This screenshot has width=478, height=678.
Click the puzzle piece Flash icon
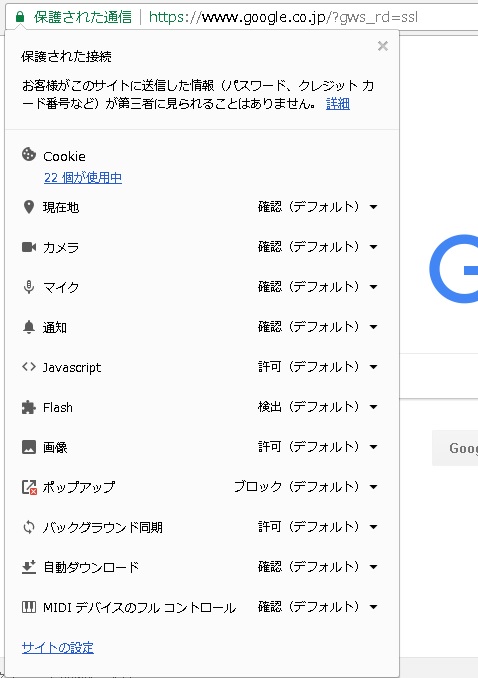[x=29, y=407]
